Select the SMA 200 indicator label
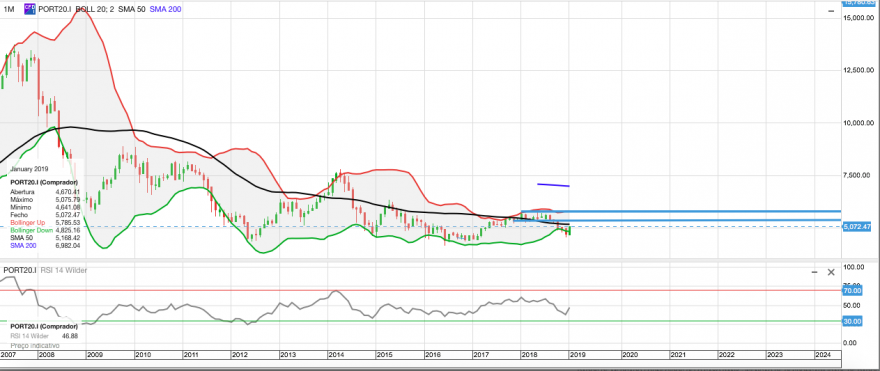This screenshot has width=880, height=371. 165,9
